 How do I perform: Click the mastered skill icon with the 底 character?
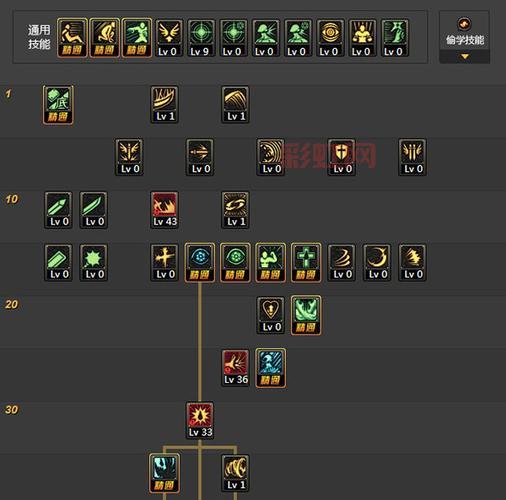(x=58, y=105)
